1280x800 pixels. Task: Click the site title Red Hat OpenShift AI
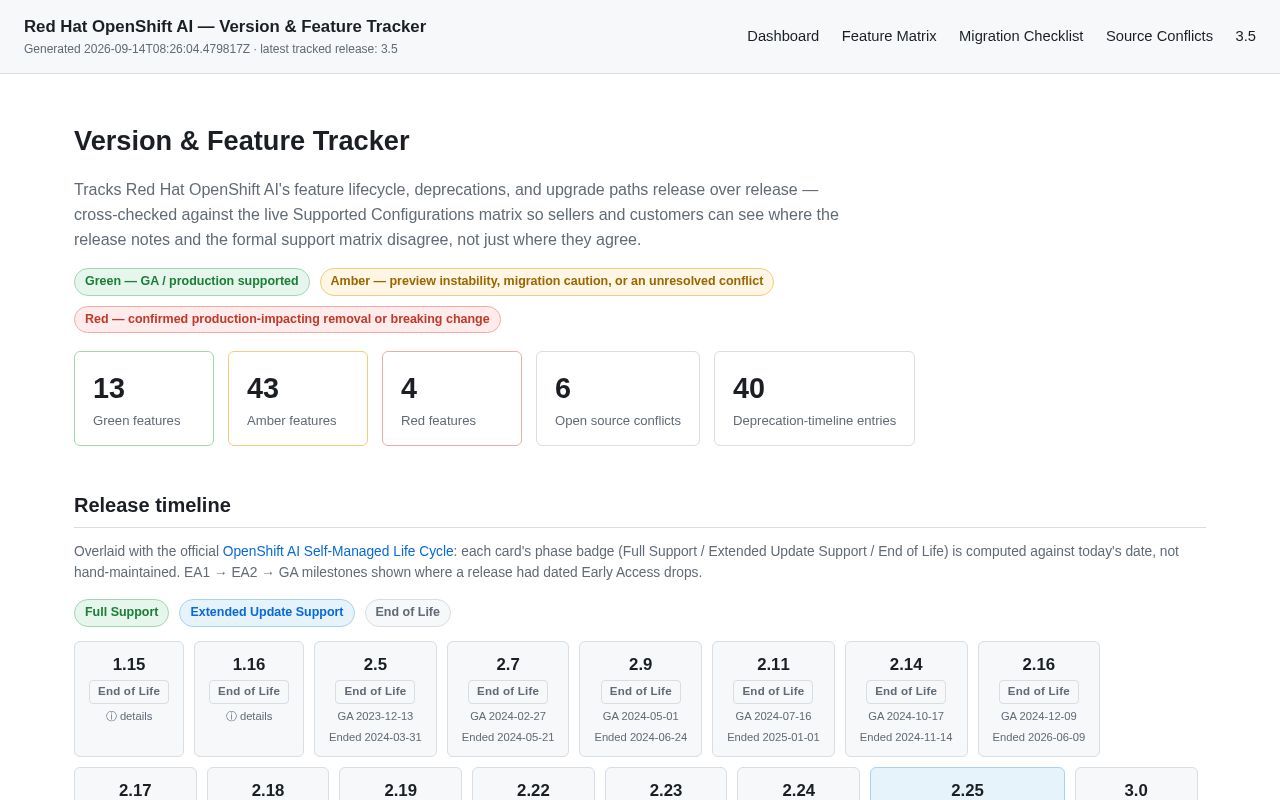[225, 27]
